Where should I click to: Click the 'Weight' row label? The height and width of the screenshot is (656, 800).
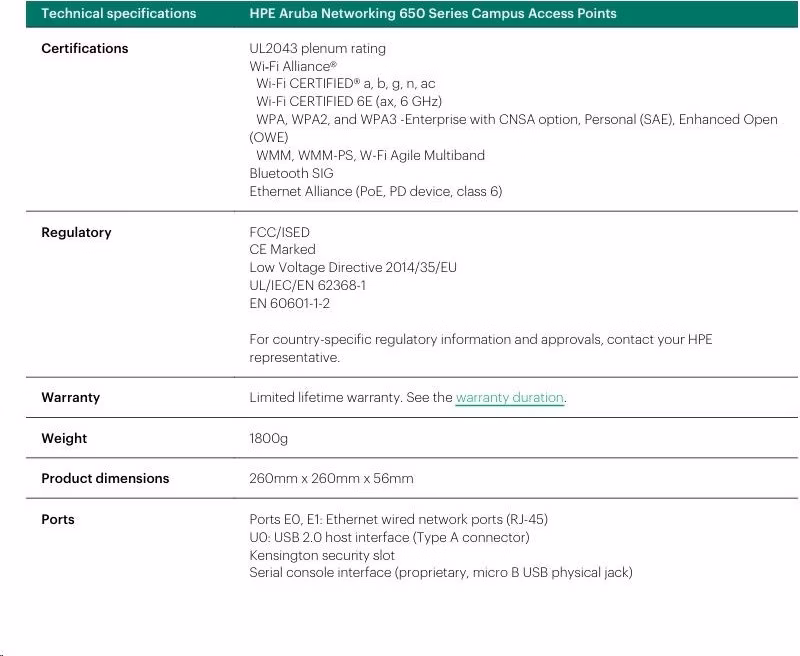pyautogui.click(x=64, y=438)
